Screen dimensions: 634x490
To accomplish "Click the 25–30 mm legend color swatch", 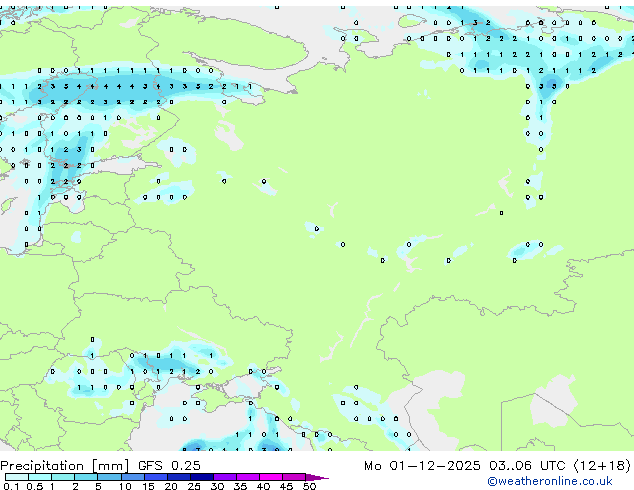I will pyautogui.click(x=202, y=477).
